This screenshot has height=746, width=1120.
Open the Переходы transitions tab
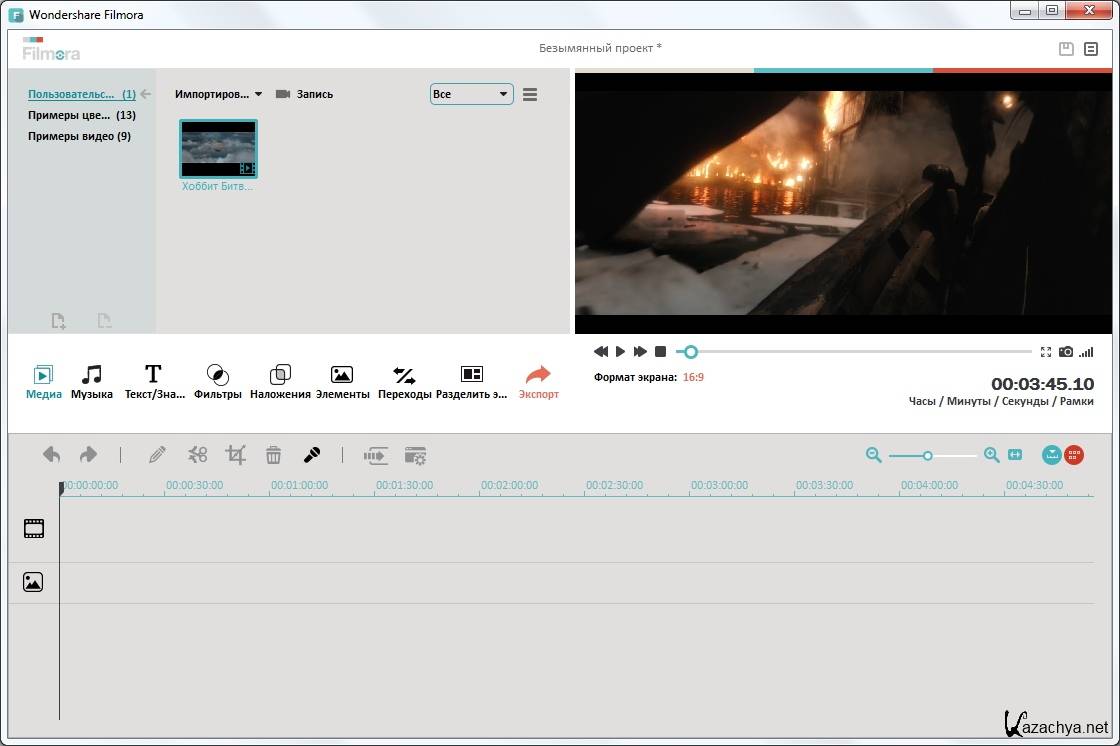[404, 381]
